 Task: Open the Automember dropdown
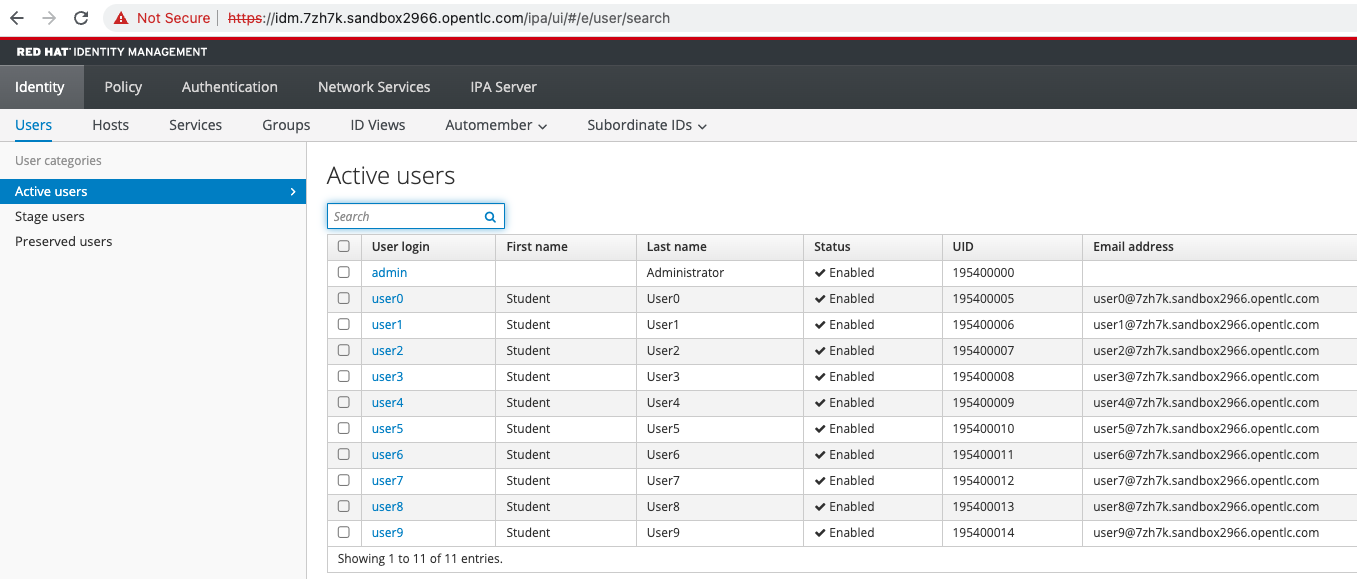point(496,124)
